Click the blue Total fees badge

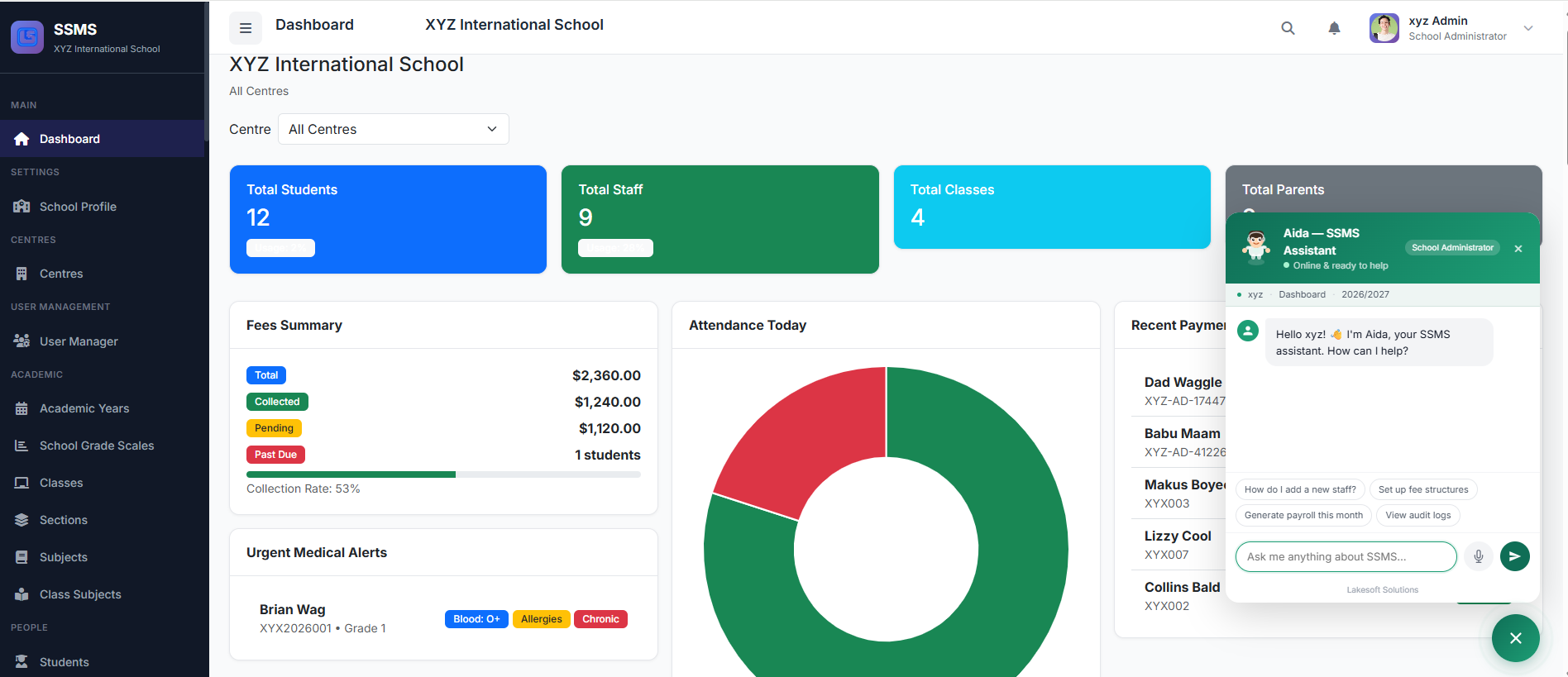[x=266, y=375]
